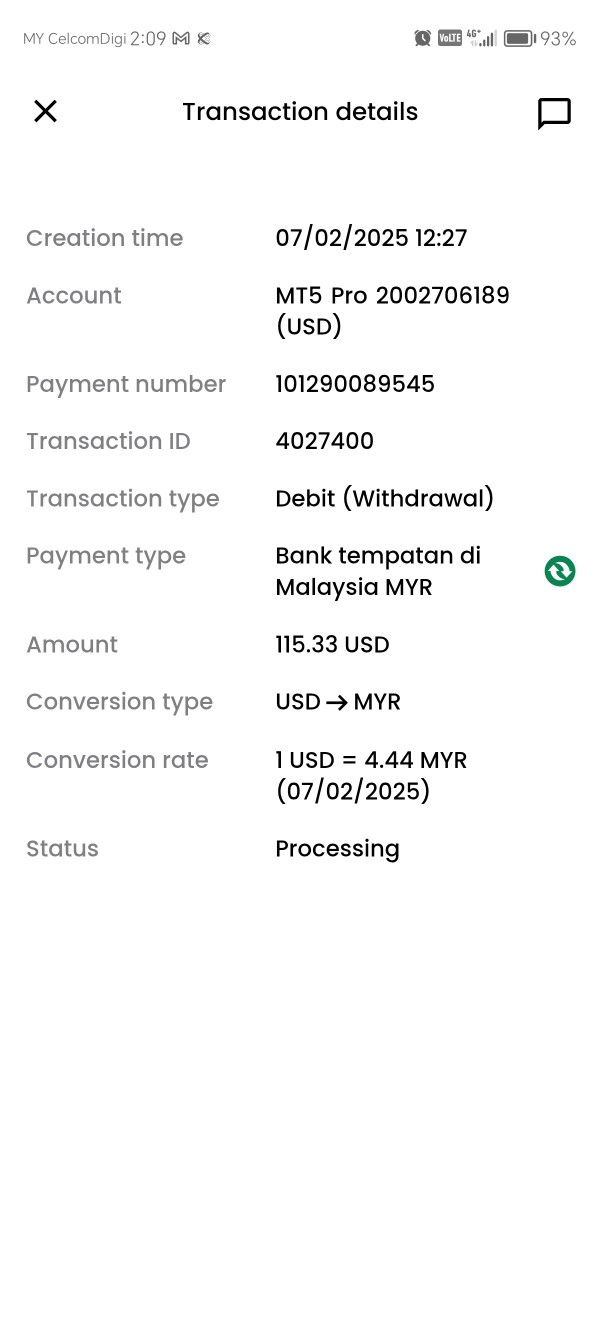Tap the 2:09 clock in status bar

(x=148, y=38)
